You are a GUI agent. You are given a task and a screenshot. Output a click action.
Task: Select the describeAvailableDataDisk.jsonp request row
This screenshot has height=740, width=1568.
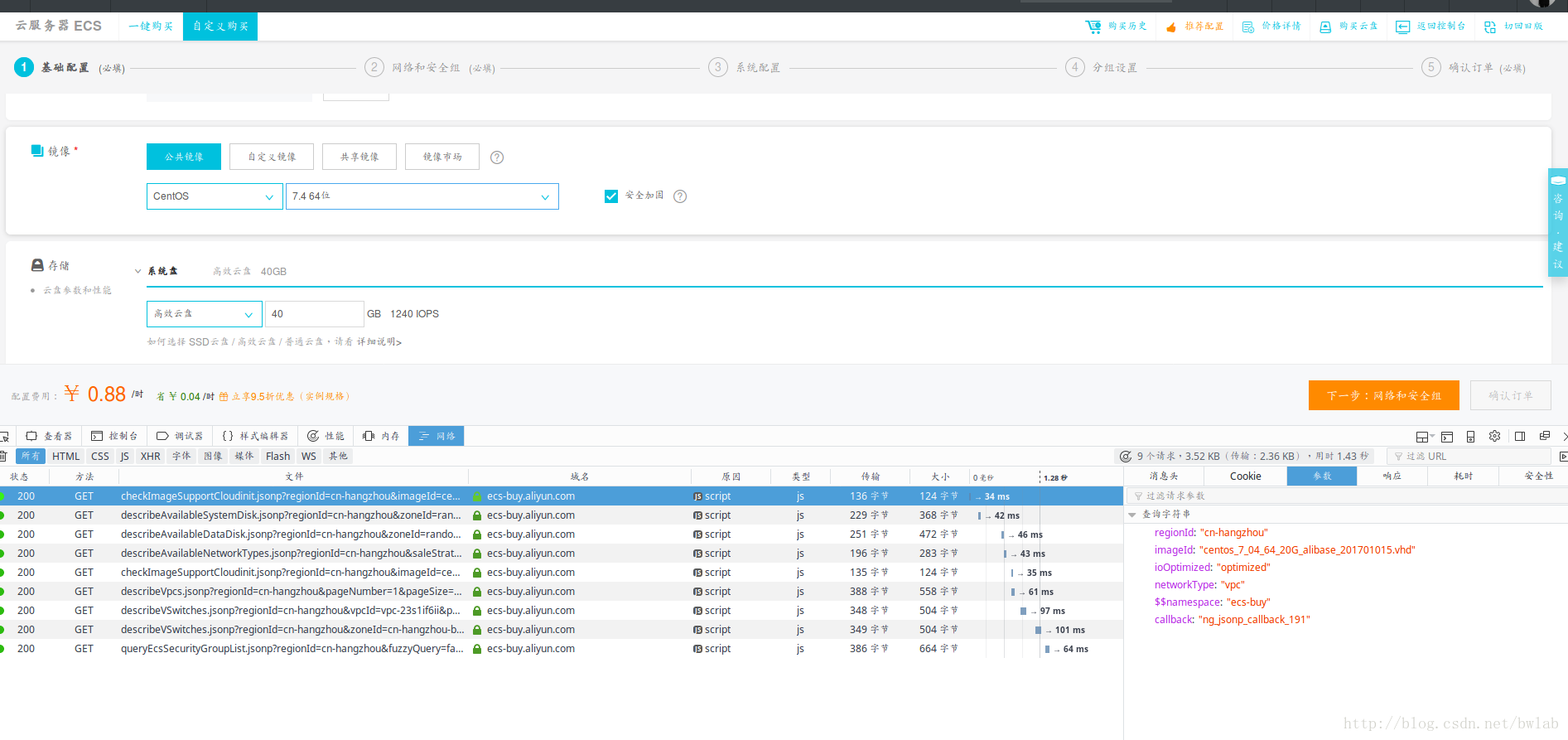point(561,534)
